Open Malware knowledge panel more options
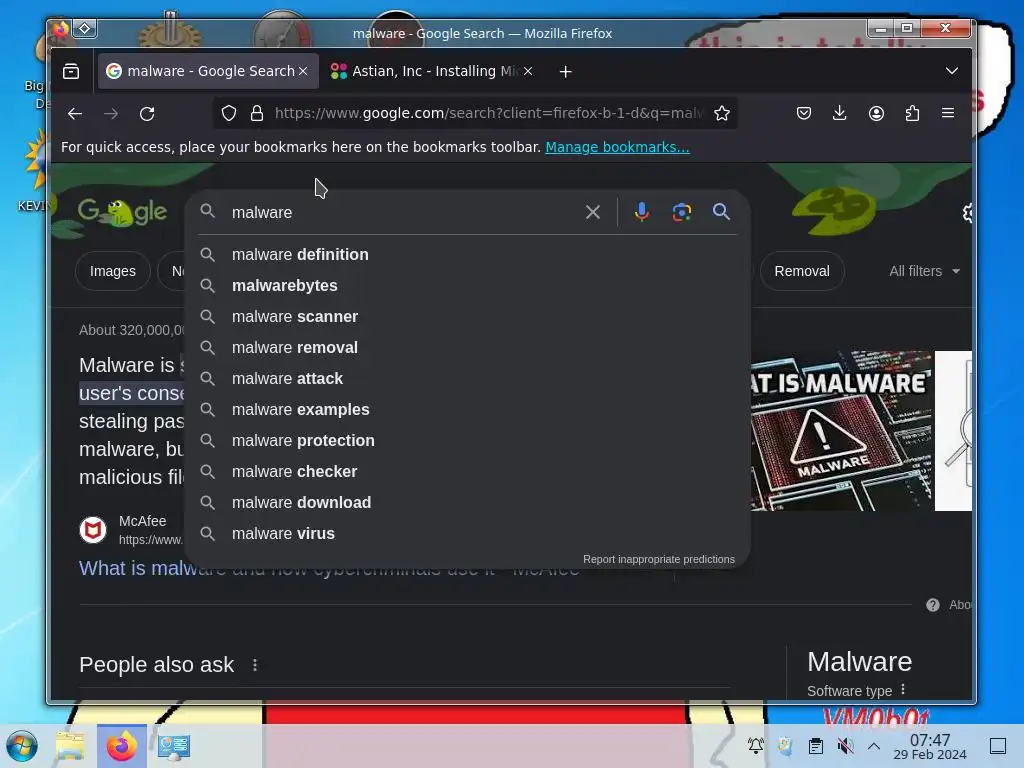The image size is (1024, 768). point(903,690)
